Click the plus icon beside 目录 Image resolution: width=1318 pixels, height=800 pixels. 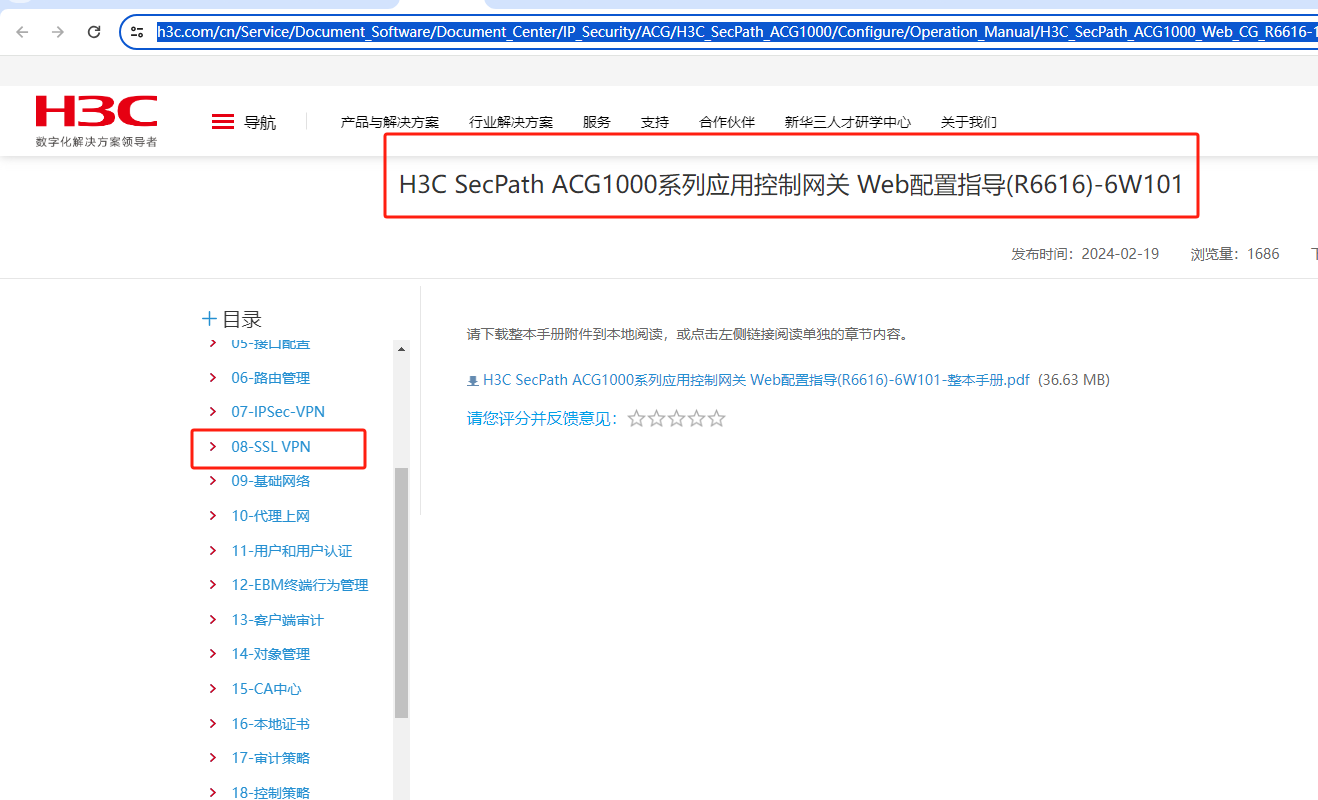coord(209,319)
